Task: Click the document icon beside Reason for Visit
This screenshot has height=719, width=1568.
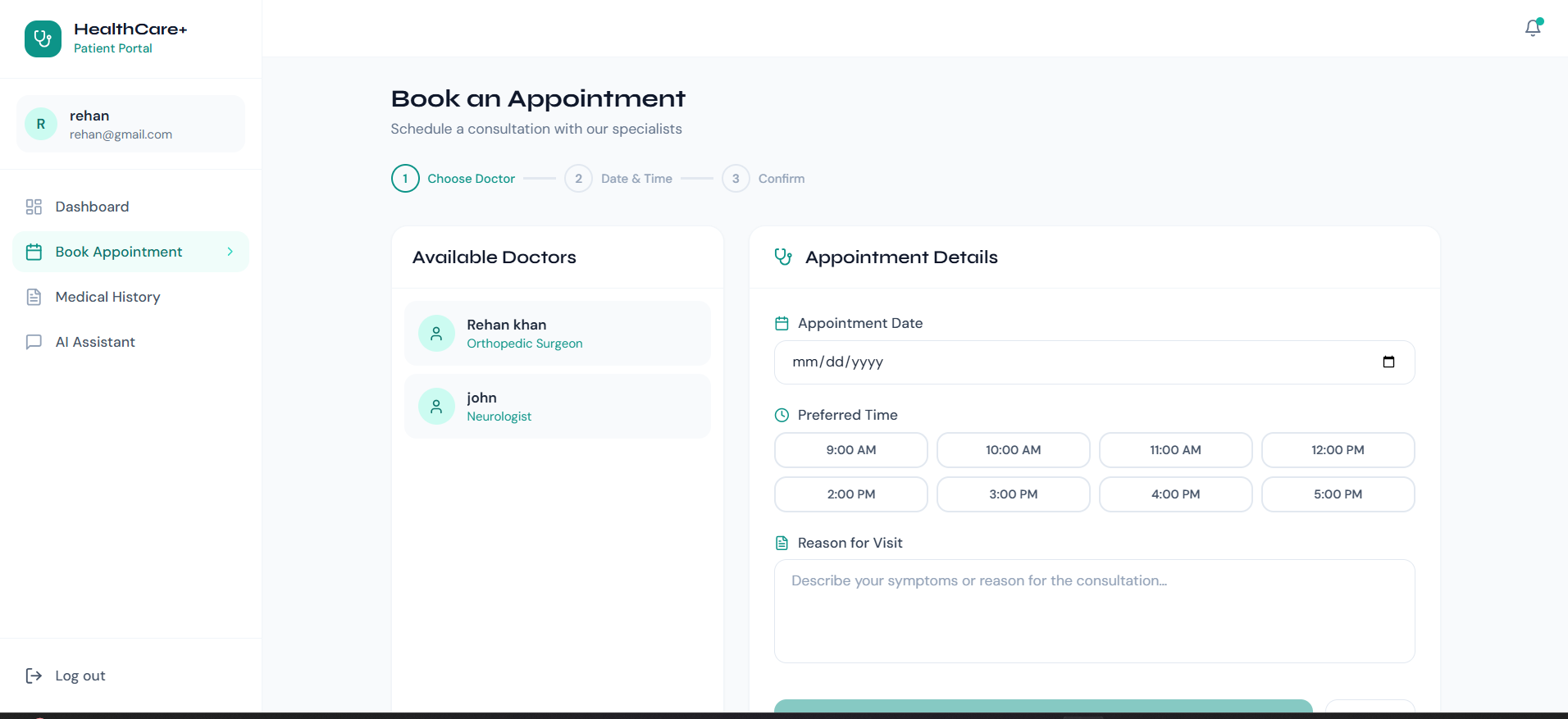Action: coord(782,543)
